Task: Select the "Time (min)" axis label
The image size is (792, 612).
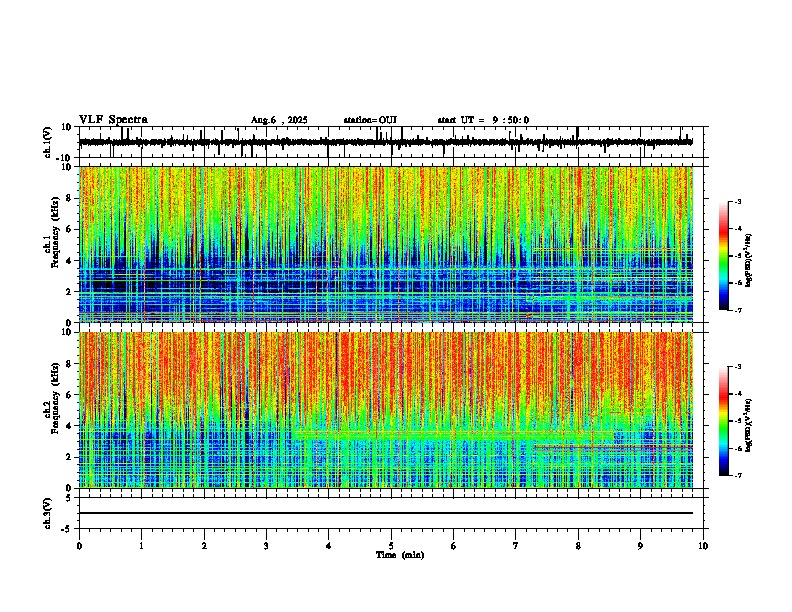Action: tap(400, 555)
